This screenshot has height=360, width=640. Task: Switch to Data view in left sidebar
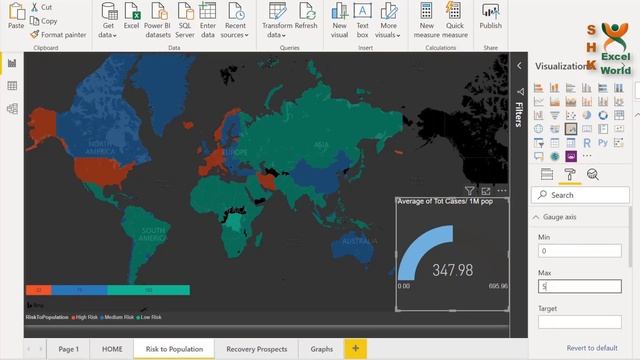12,86
